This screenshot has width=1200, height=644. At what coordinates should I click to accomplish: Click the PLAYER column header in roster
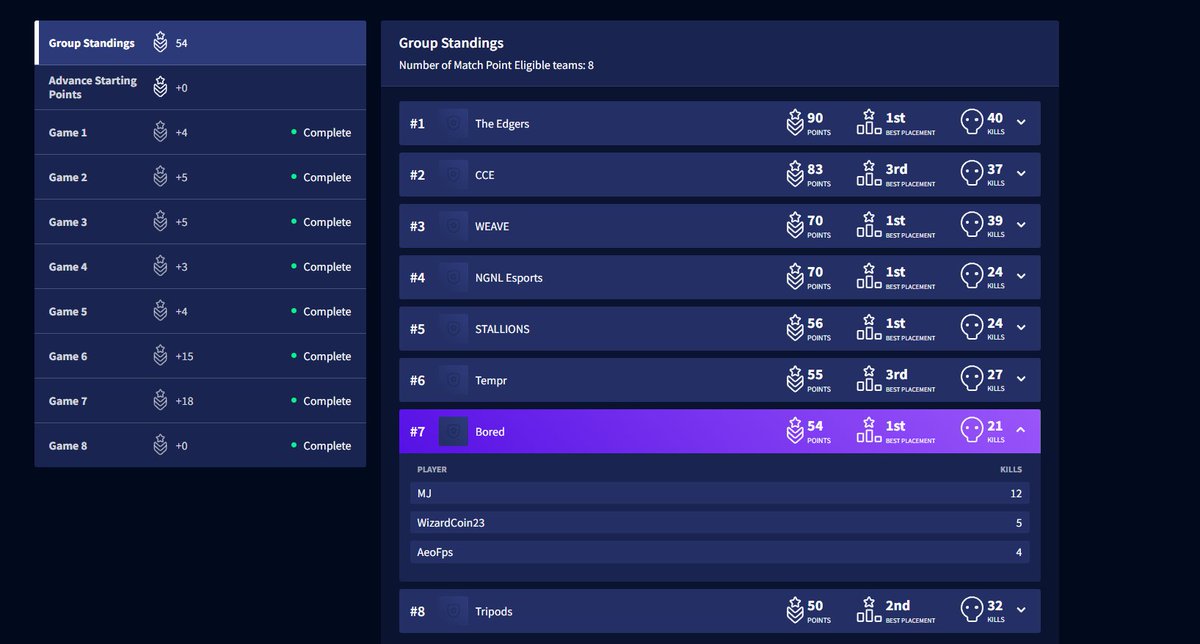point(432,469)
